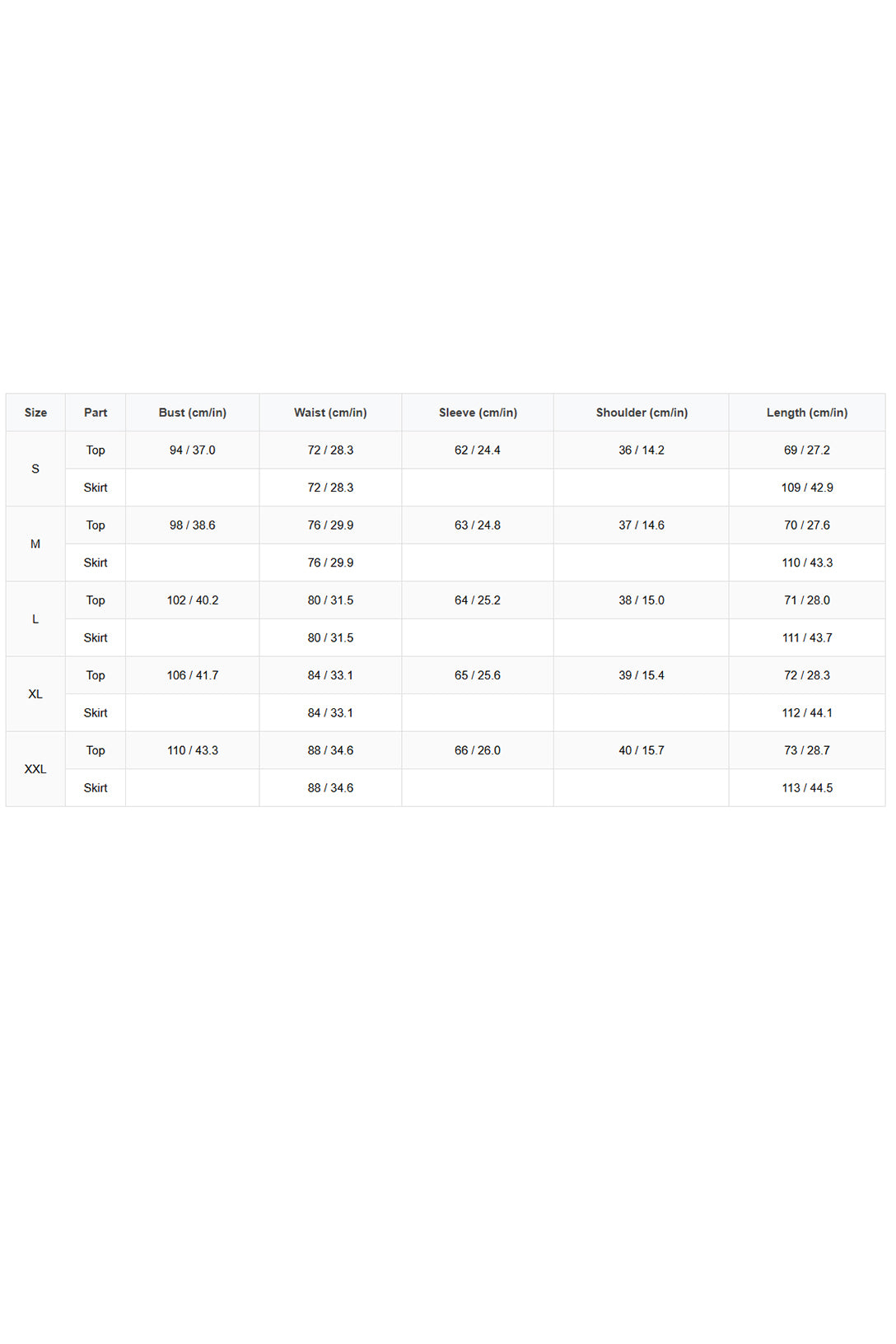Click sleeve value 63 / 24.8
Screen dimensions: 896x1344
point(478,525)
